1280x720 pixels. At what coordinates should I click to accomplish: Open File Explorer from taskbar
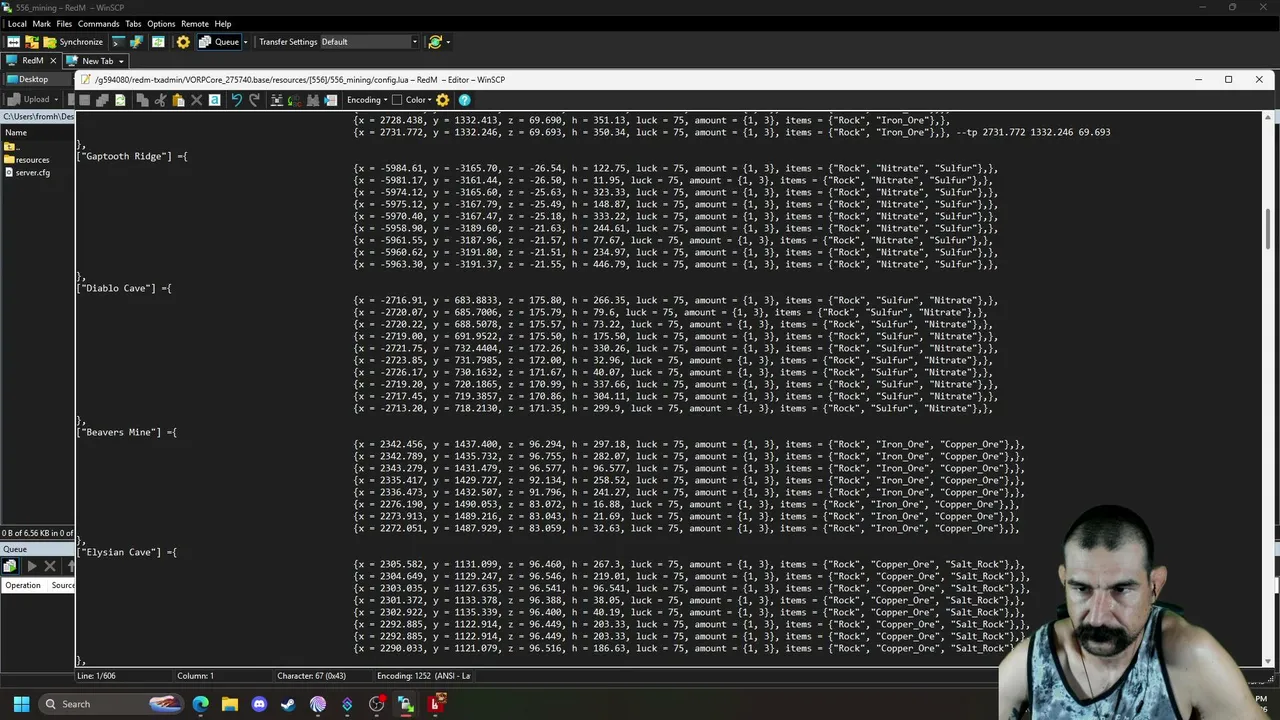point(230,704)
